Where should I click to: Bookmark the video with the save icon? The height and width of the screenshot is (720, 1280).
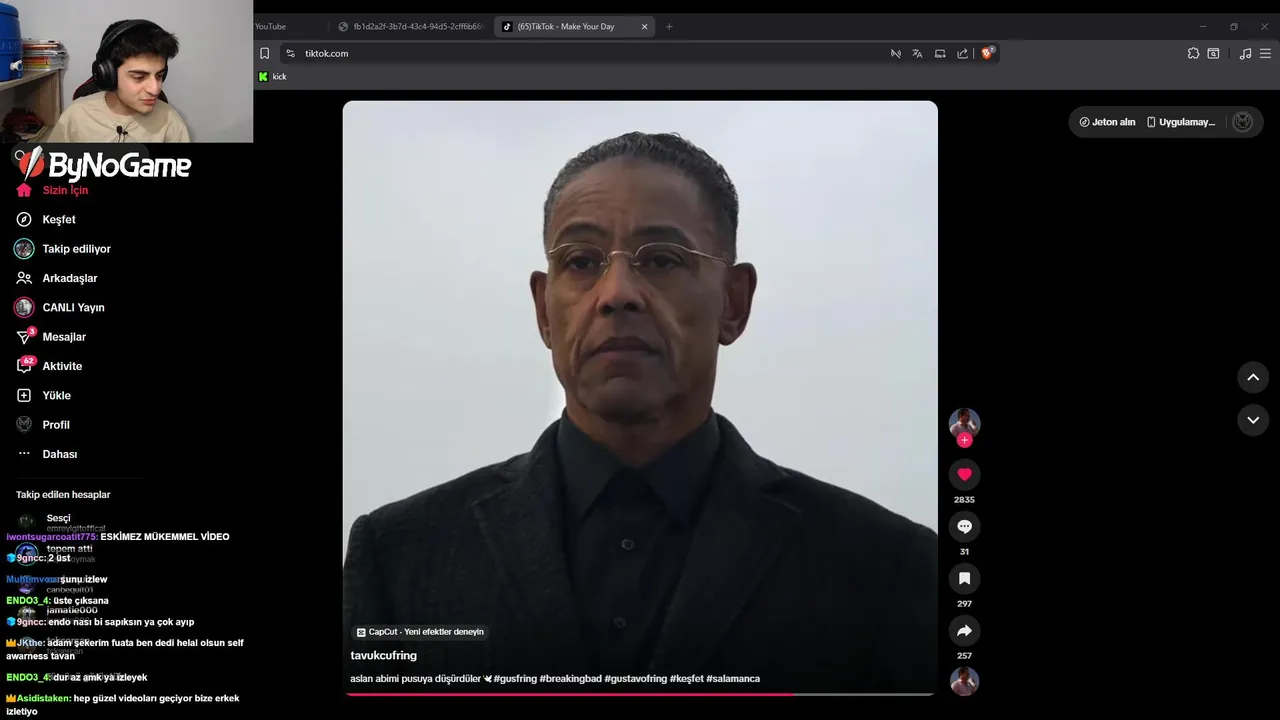tap(964, 578)
